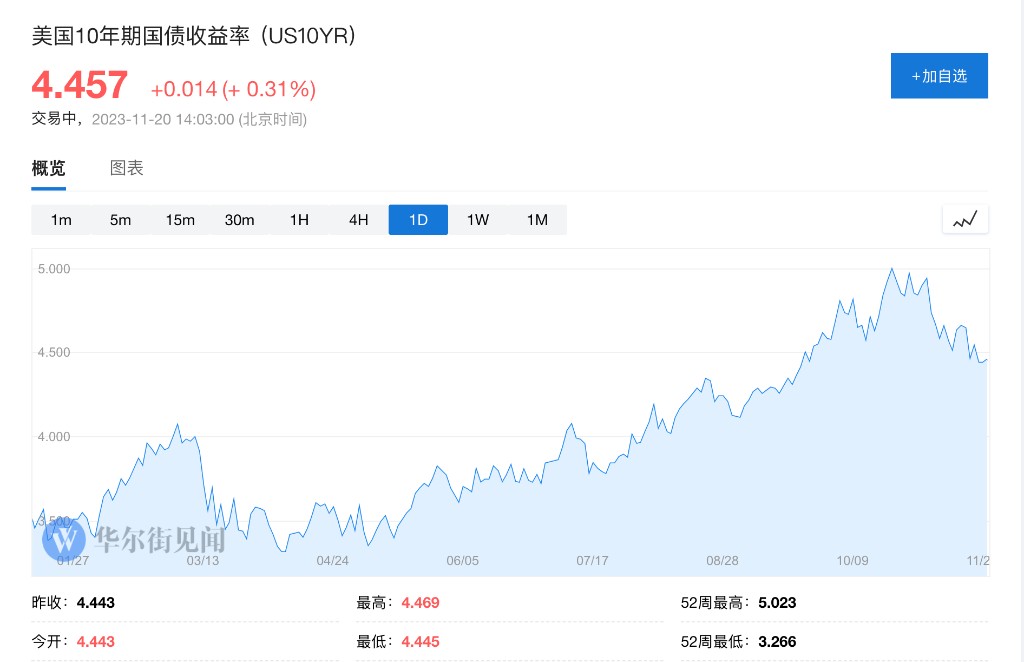The width and height of the screenshot is (1024, 662).
Task: Click the 52周最低 value 3.266
Action: pos(778,642)
